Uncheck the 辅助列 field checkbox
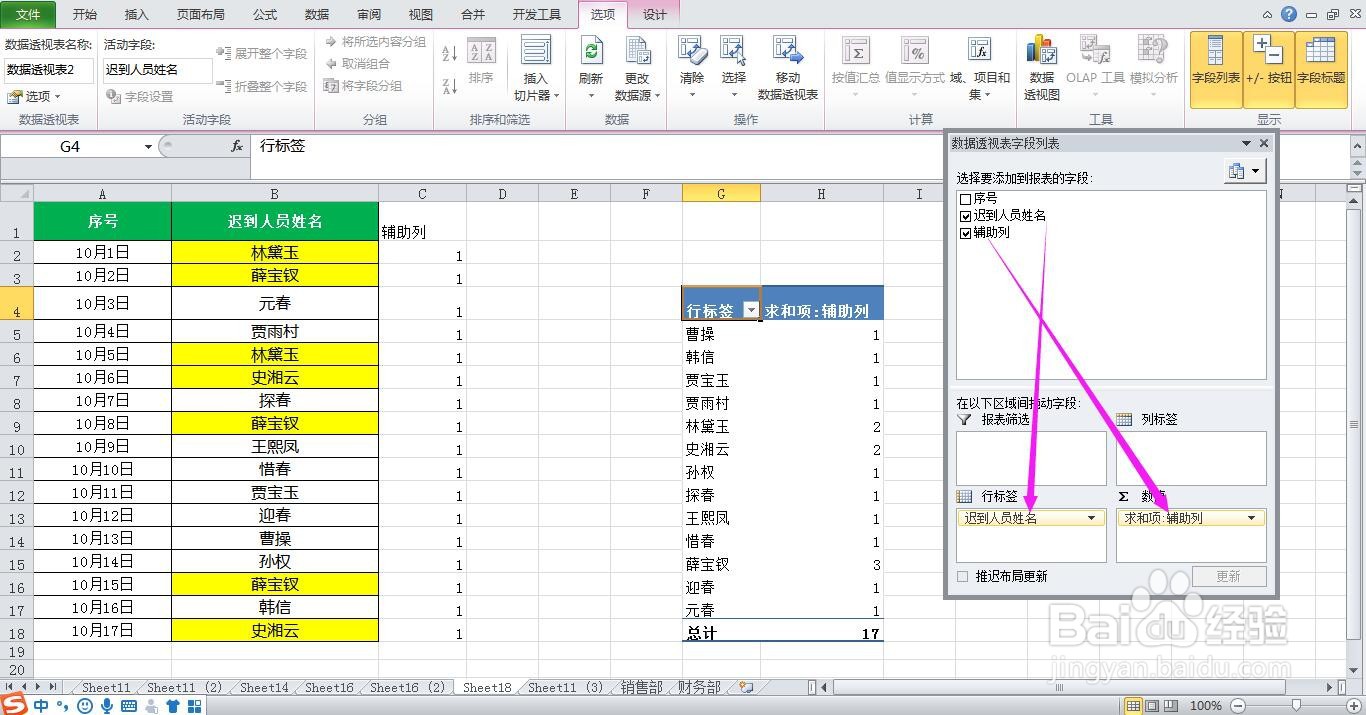The height and width of the screenshot is (715, 1366). coord(965,233)
